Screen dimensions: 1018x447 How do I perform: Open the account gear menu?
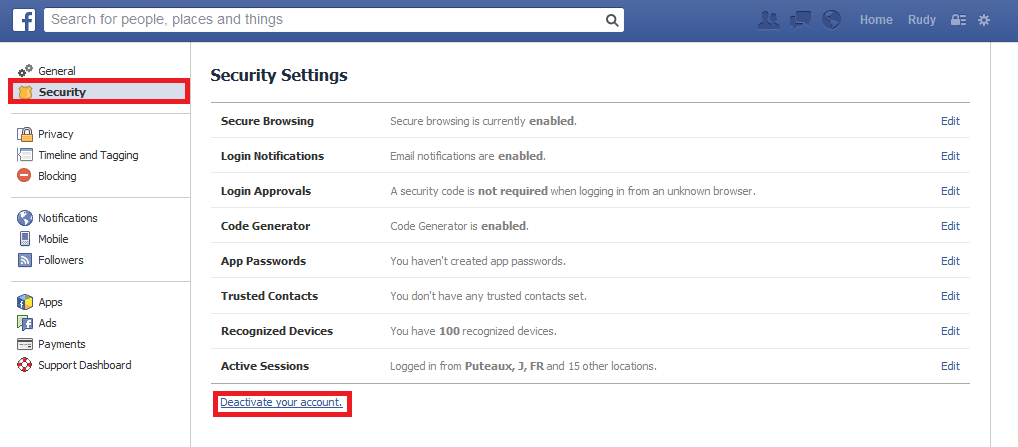click(x=984, y=20)
